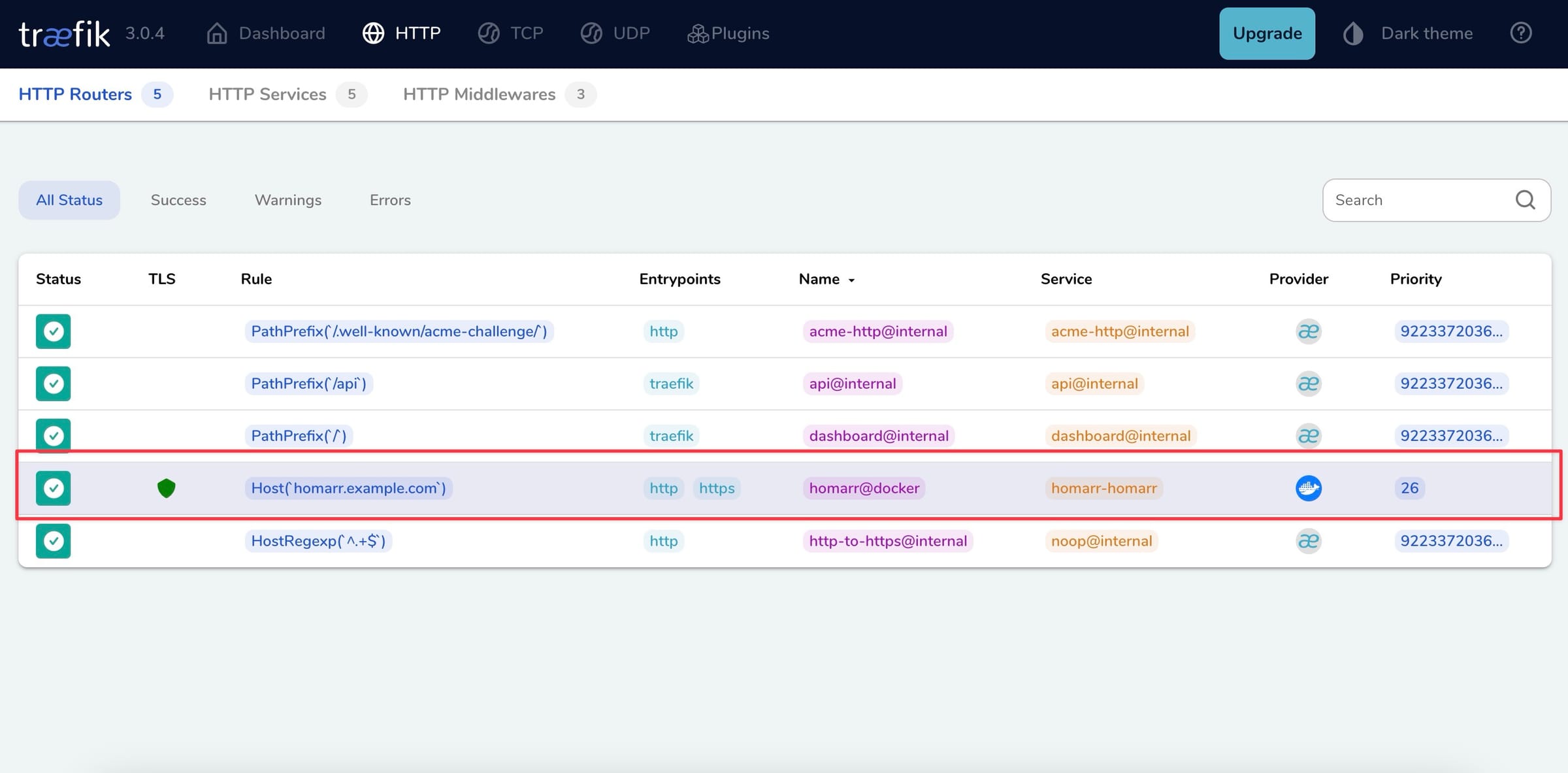
Task: Filter routers by Errors status
Action: click(389, 200)
